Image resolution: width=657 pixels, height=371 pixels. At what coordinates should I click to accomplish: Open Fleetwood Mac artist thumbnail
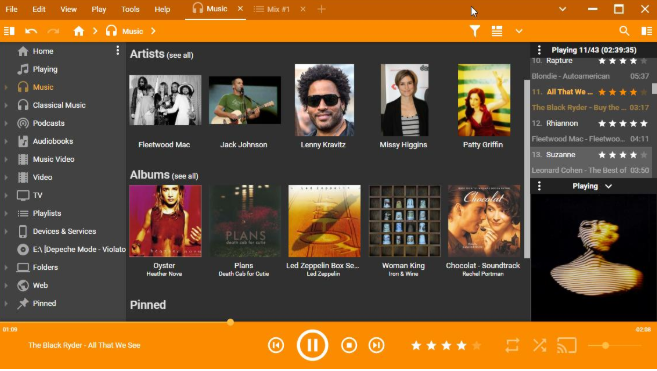click(165, 100)
